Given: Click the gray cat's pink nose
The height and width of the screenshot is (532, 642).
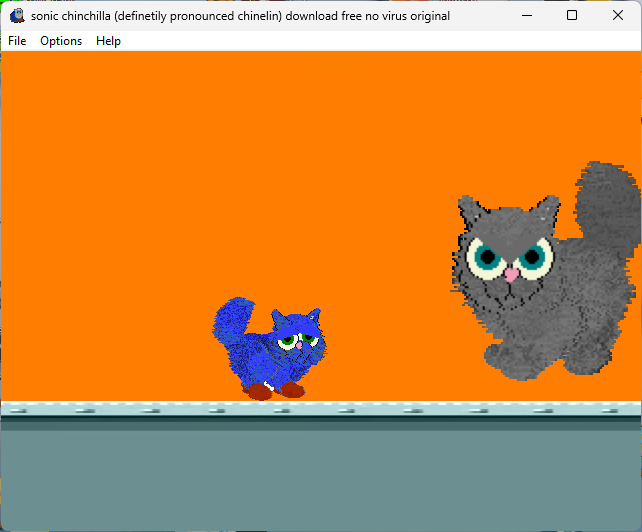Looking at the screenshot, I should (x=511, y=274).
